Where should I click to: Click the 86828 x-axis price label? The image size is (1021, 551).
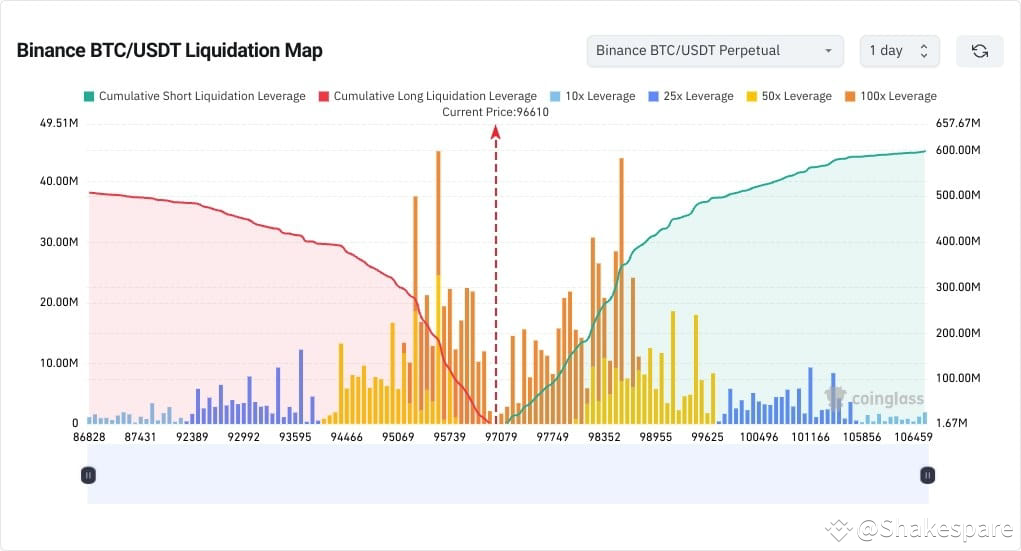(x=89, y=437)
